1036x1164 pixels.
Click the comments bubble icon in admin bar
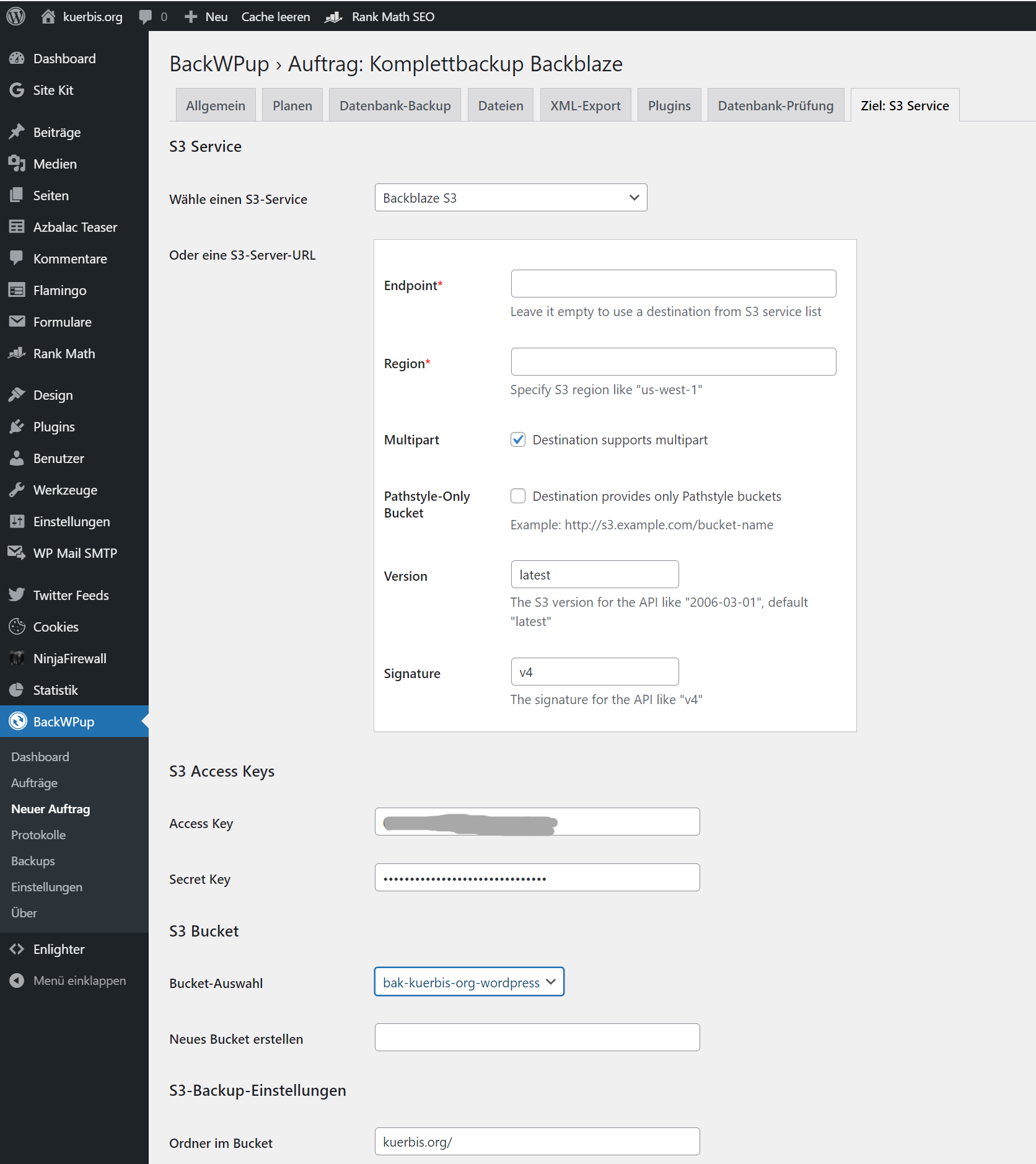(145, 17)
